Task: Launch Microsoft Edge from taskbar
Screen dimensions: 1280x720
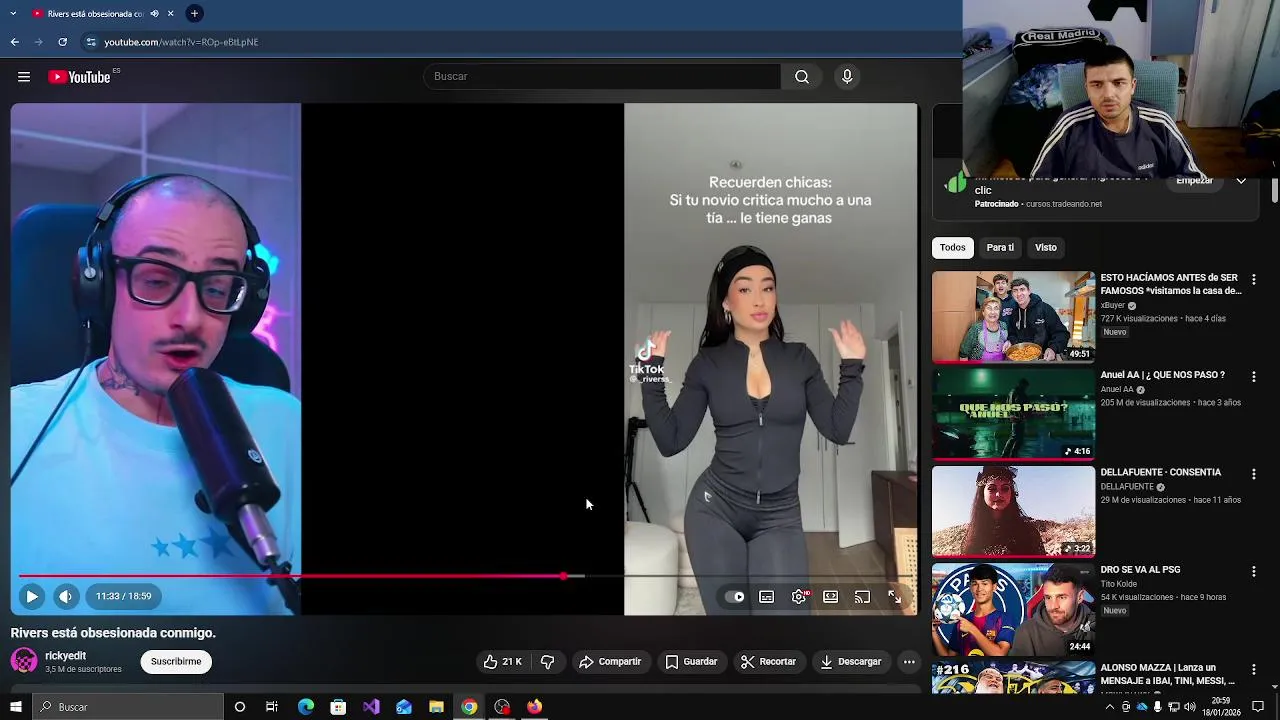Action: point(306,707)
